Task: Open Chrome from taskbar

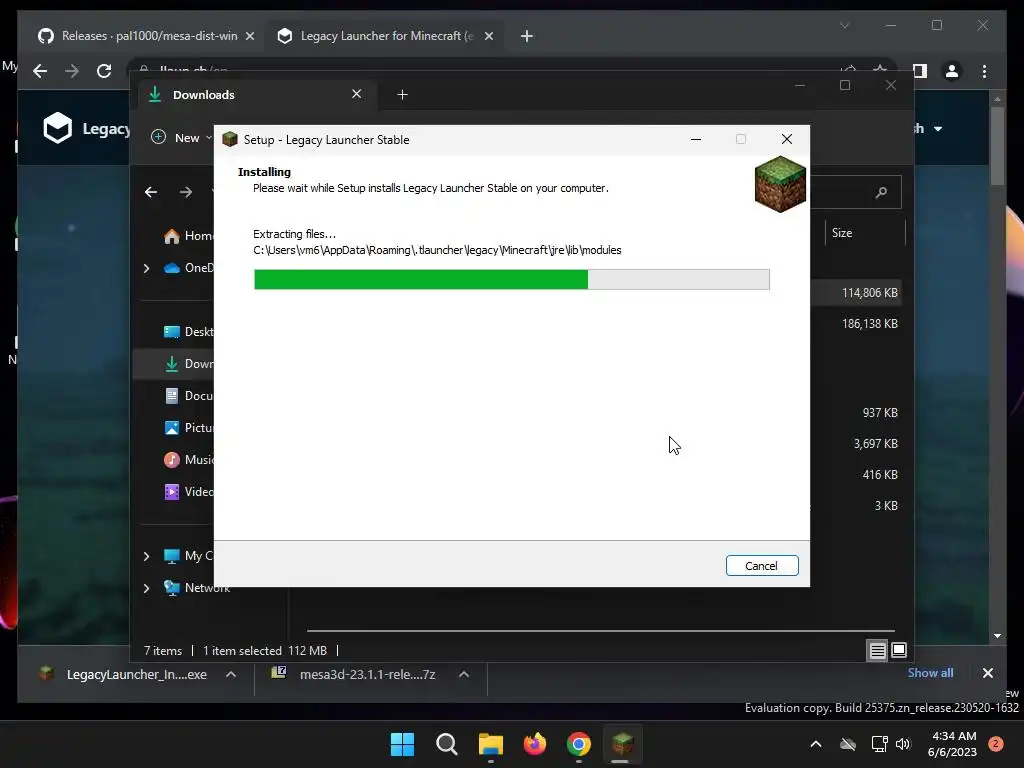Action: pyautogui.click(x=579, y=744)
